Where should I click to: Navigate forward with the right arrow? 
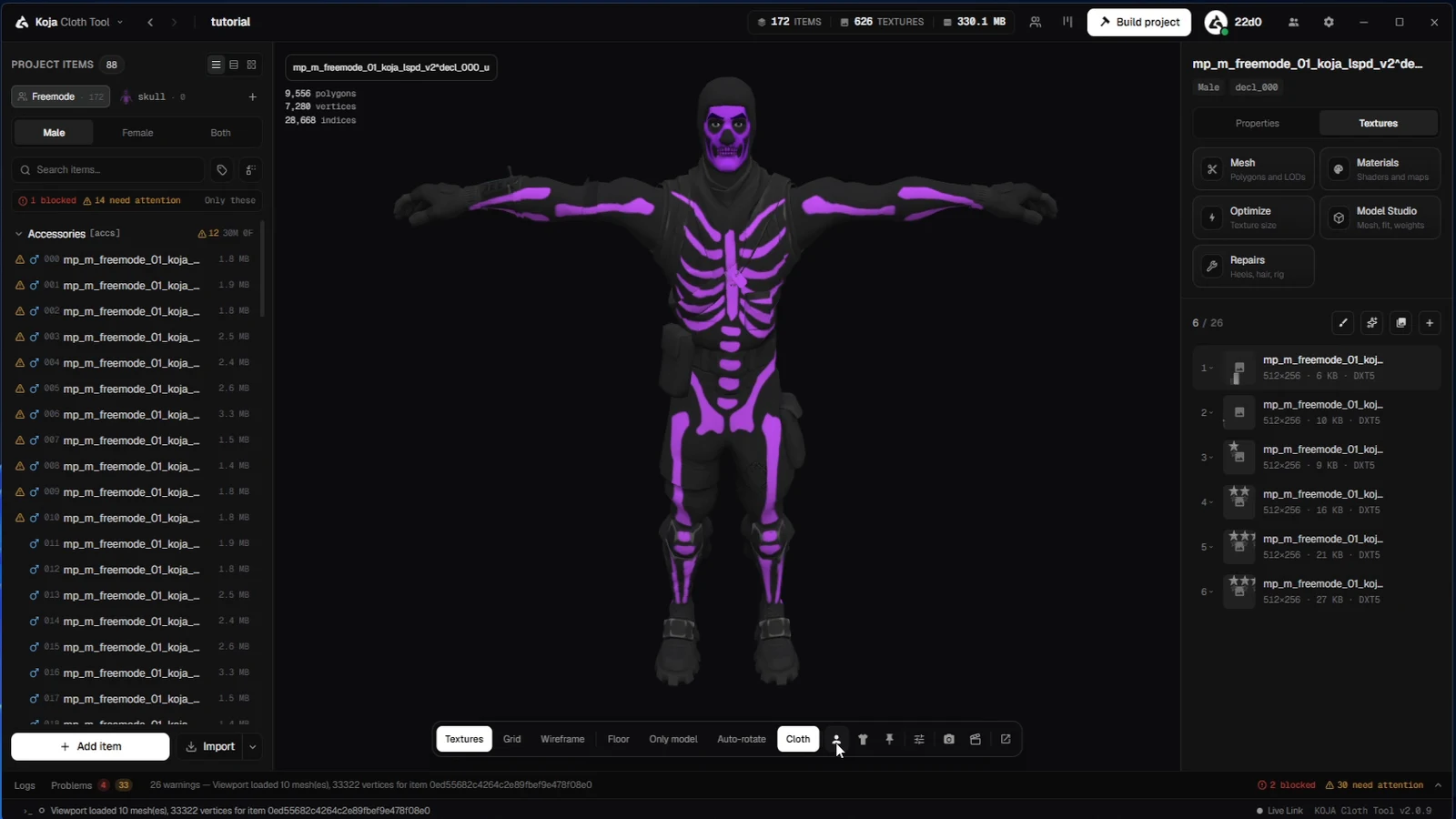point(174,22)
